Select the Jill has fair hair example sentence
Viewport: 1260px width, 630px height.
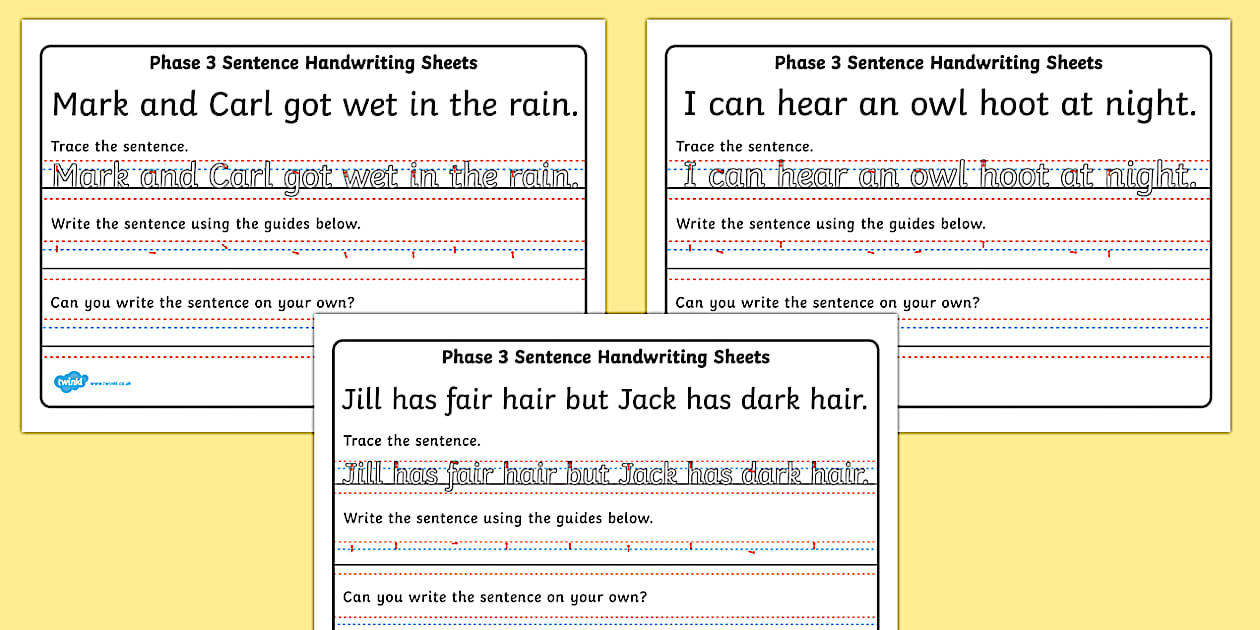pyautogui.click(x=605, y=398)
